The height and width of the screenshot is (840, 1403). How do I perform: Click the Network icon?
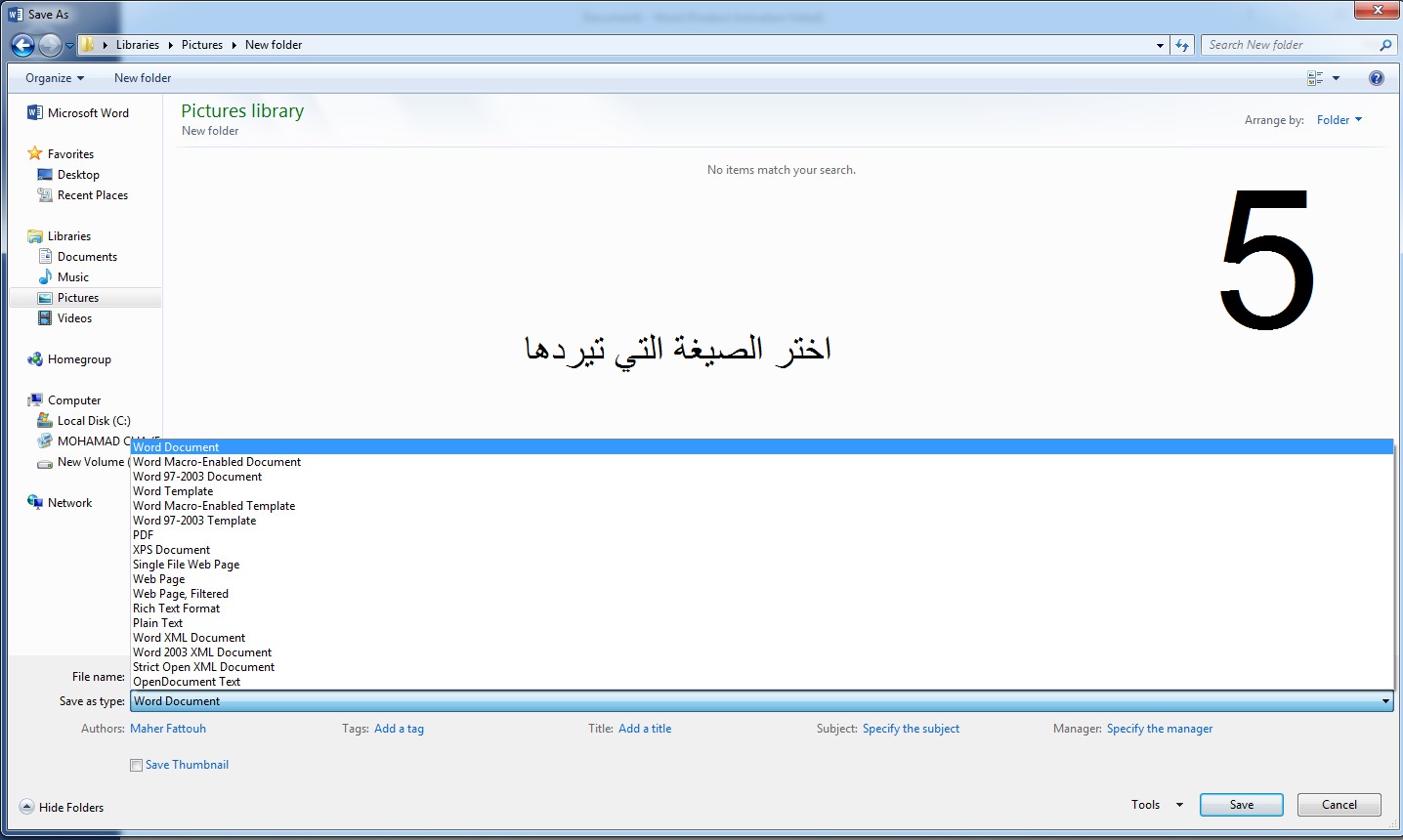point(35,502)
